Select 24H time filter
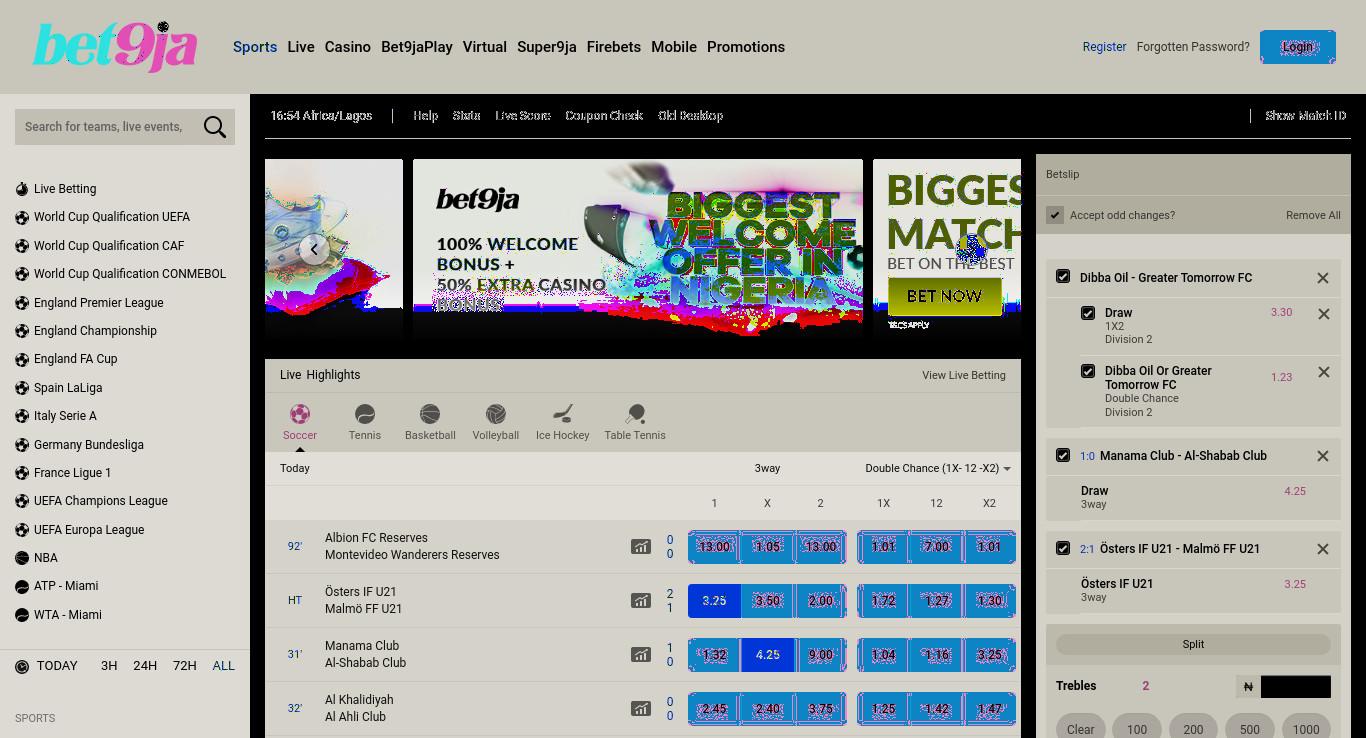This screenshot has width=1366, height=738. click(145, 666)
